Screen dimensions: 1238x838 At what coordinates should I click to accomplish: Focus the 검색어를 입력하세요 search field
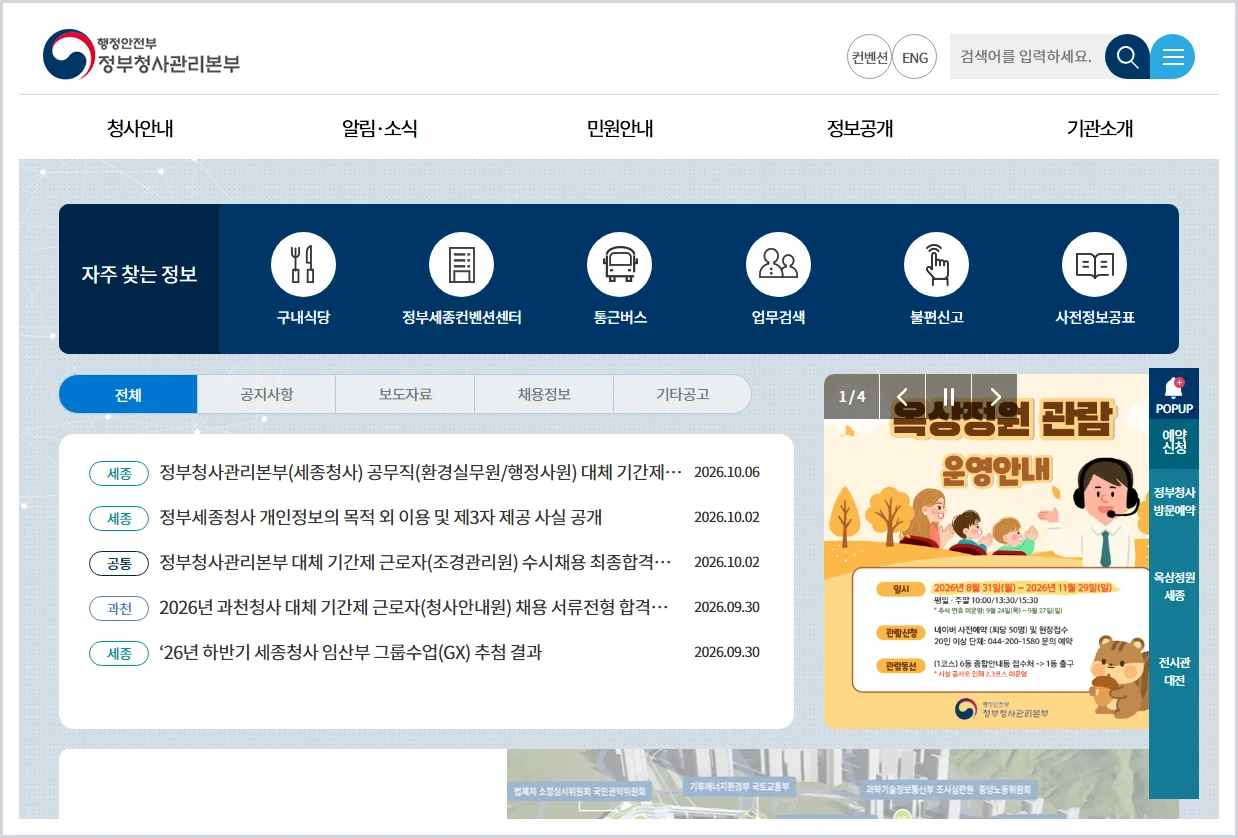1027,57
